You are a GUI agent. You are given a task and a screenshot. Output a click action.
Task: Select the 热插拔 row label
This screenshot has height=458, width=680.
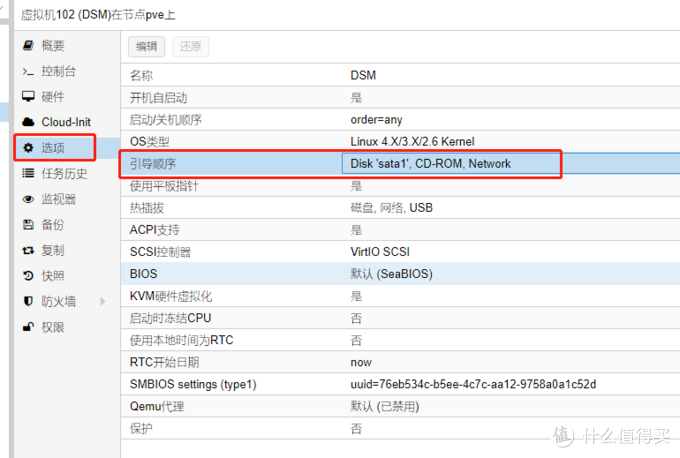click(147, 208)
